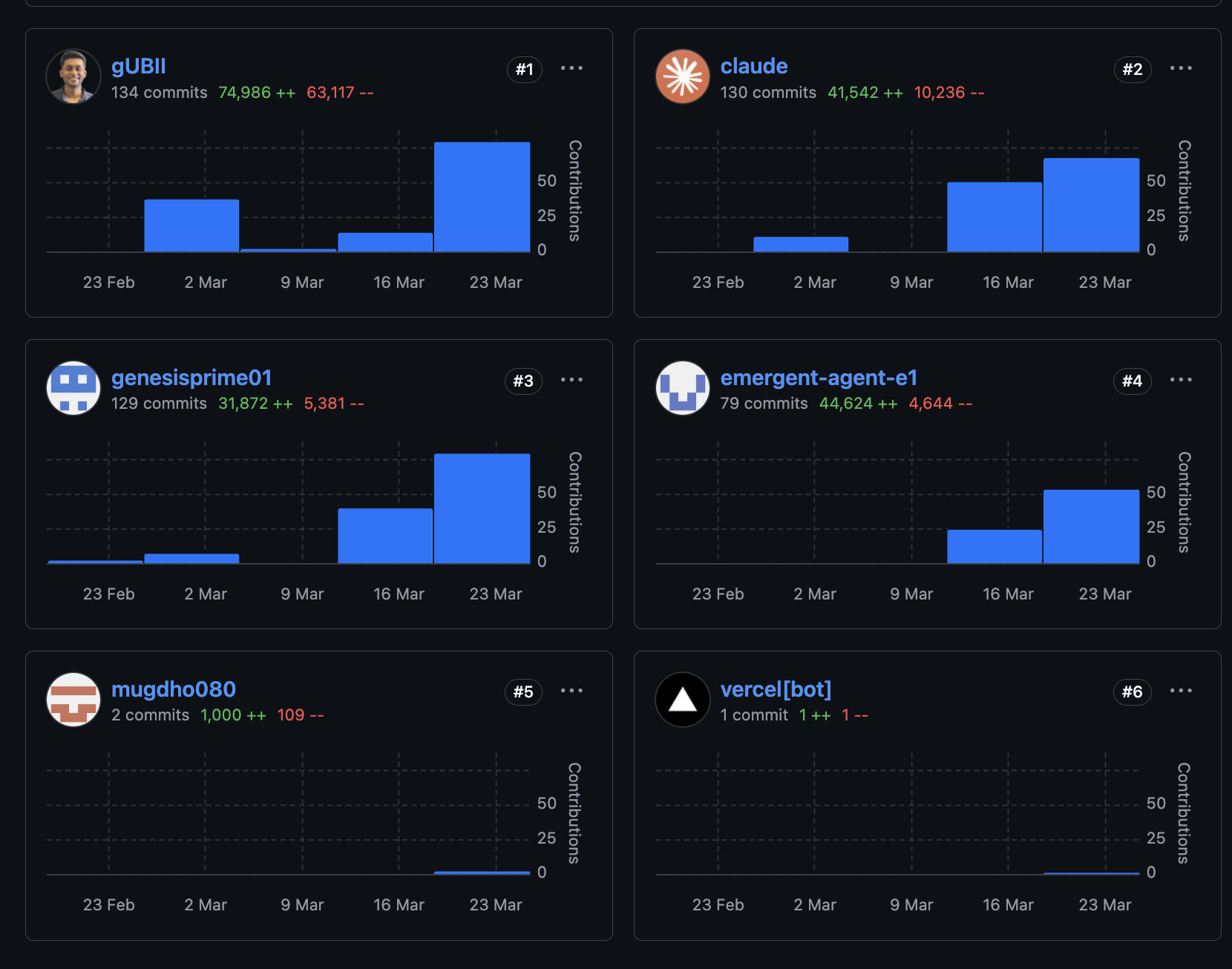Click the #4 rank badge on emergent-agent-e1's card

[x=1133, y=381]
